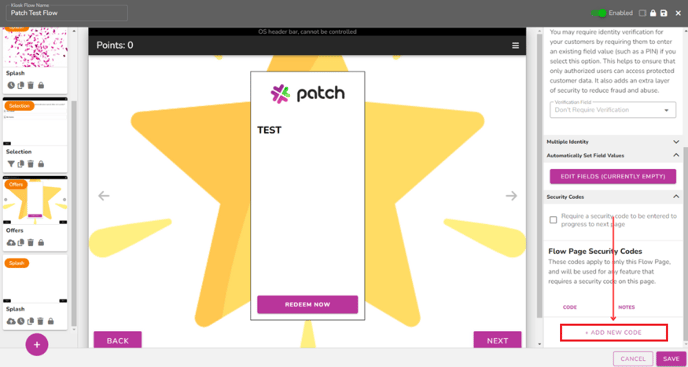Open the Verification Field dropdown

613,110
